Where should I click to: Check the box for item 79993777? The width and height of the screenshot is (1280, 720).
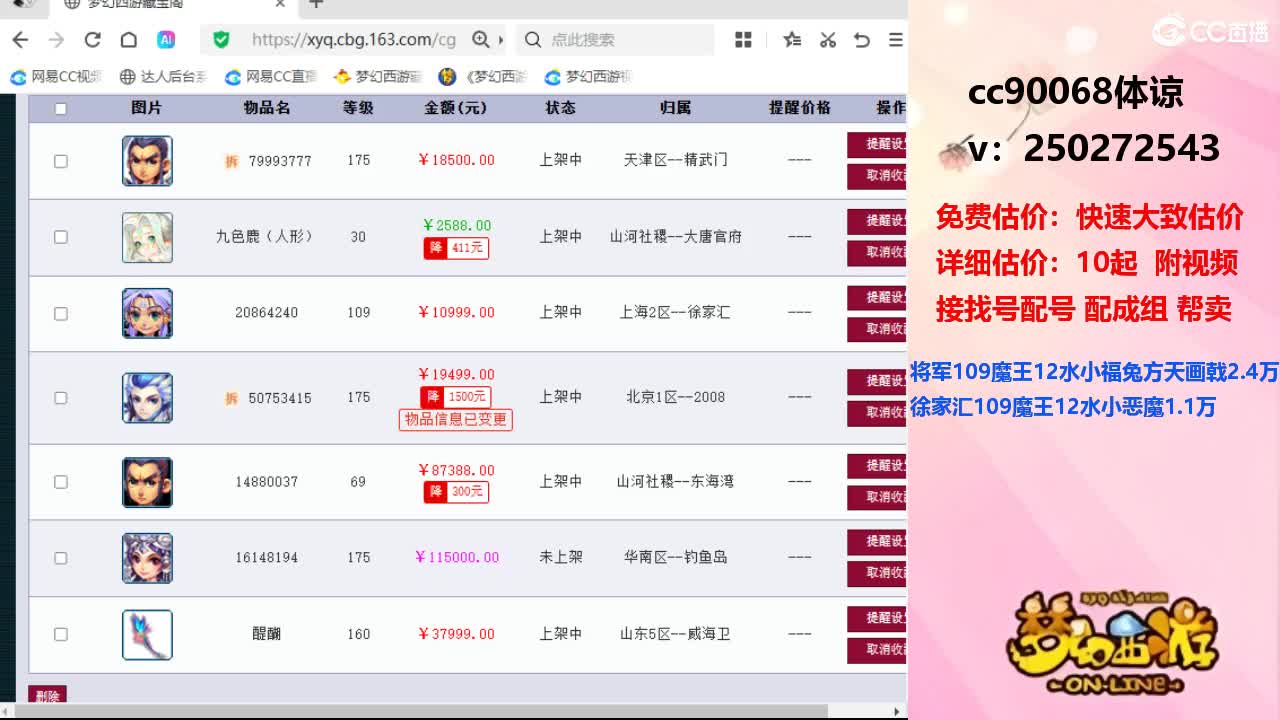(x=60, y=161)
